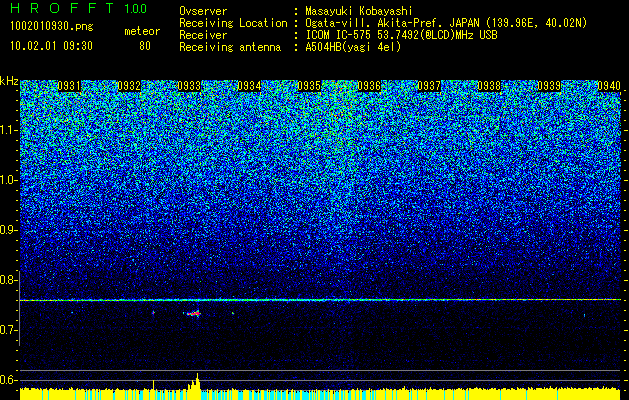
Task: Click the 0935 time marker
Action: [309, 86]
